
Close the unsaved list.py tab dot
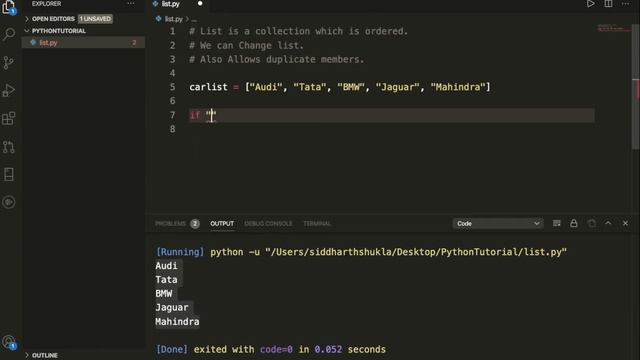click(200, 4)
